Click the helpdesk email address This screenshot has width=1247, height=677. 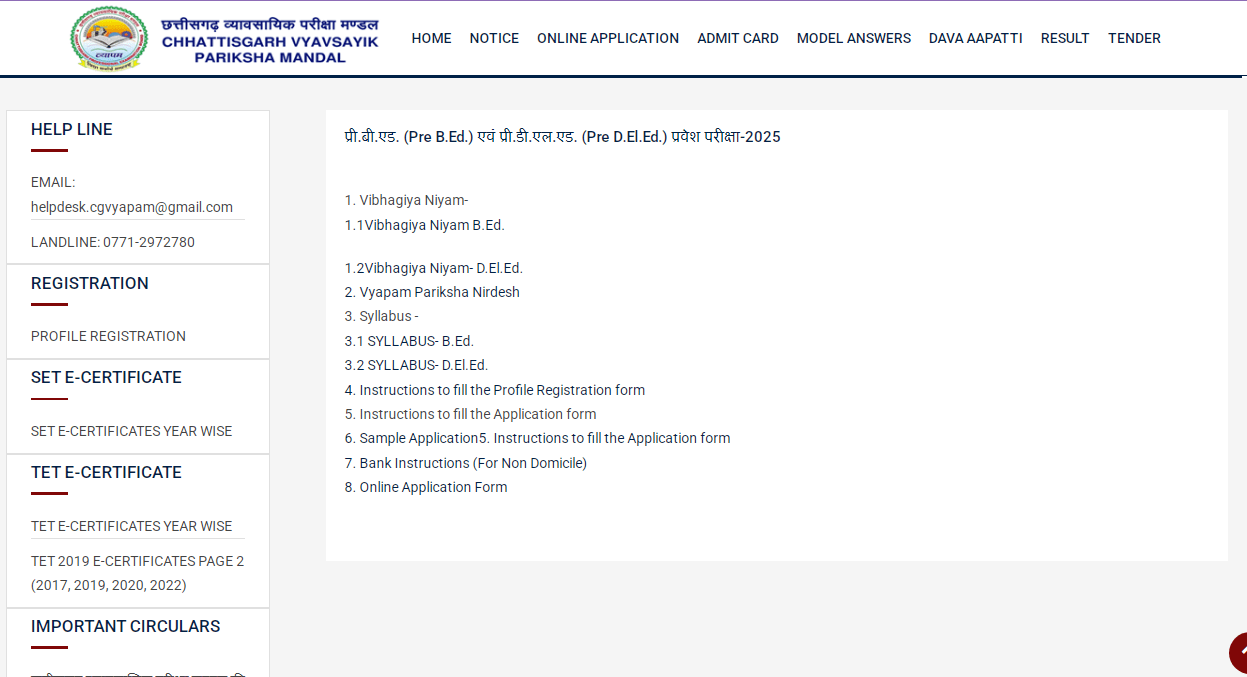132,207
